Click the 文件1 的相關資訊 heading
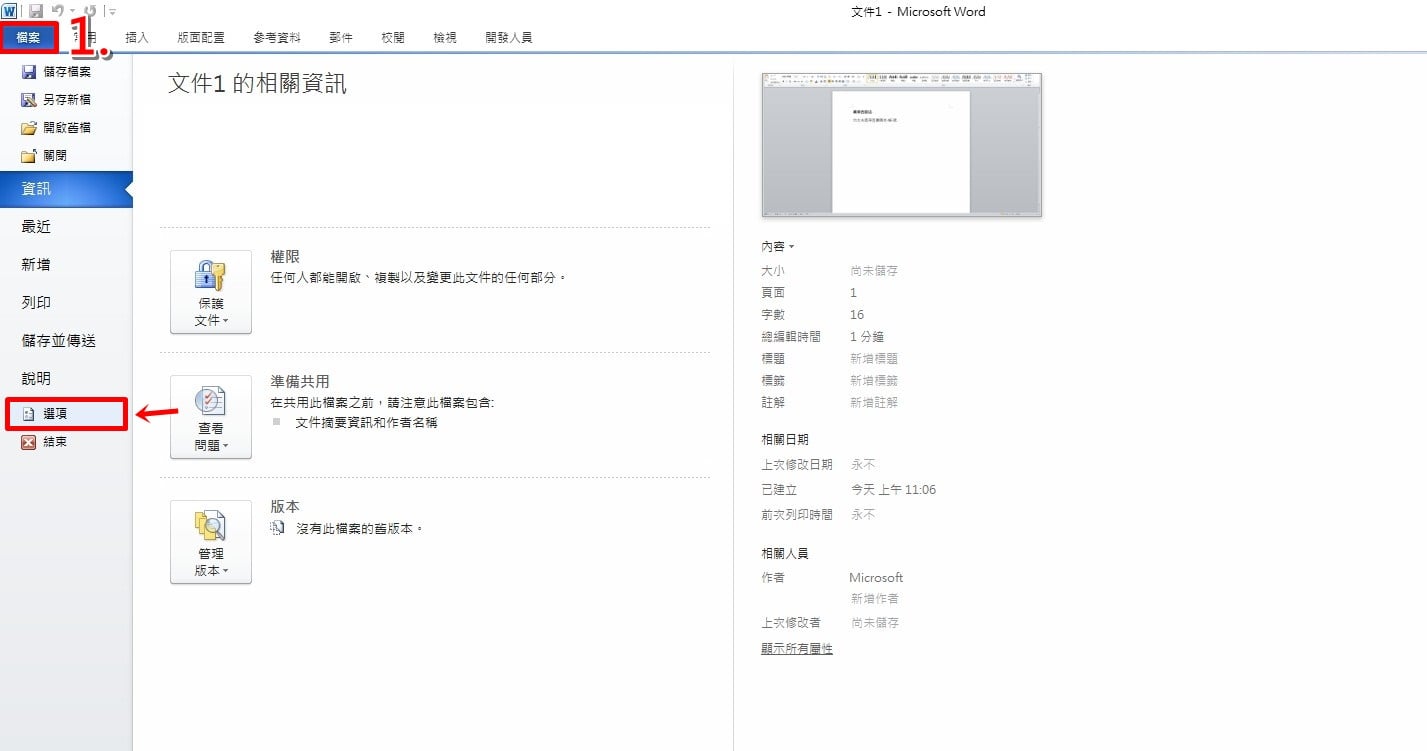The width and height of the screenshot is (1427, 751). point(258,84)
